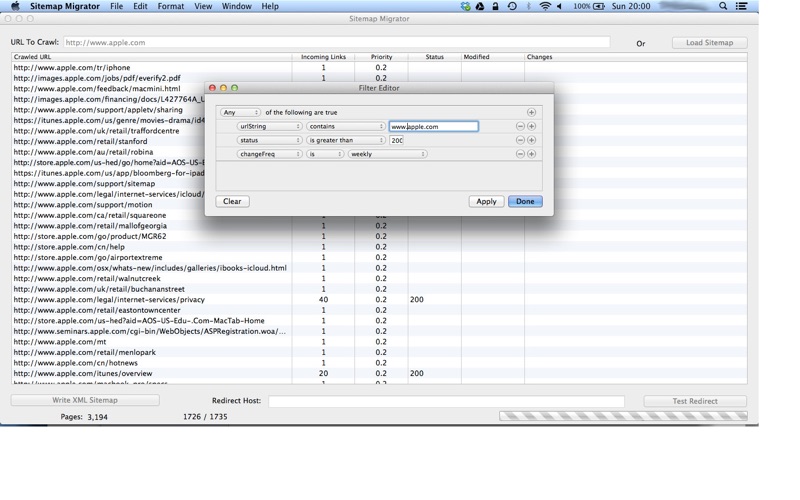Click the Wi-Fi status icon
Screen dimensions: 800x500
545,6
